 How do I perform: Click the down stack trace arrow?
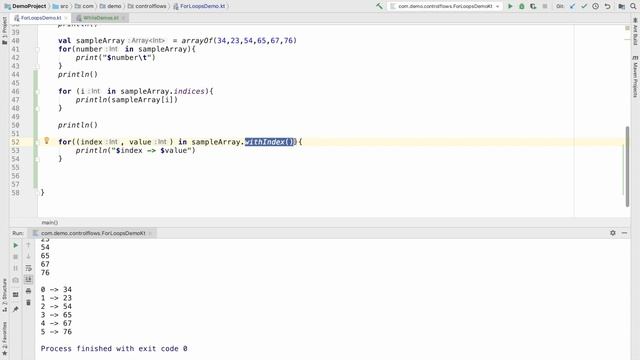click(x=28, y=257)
